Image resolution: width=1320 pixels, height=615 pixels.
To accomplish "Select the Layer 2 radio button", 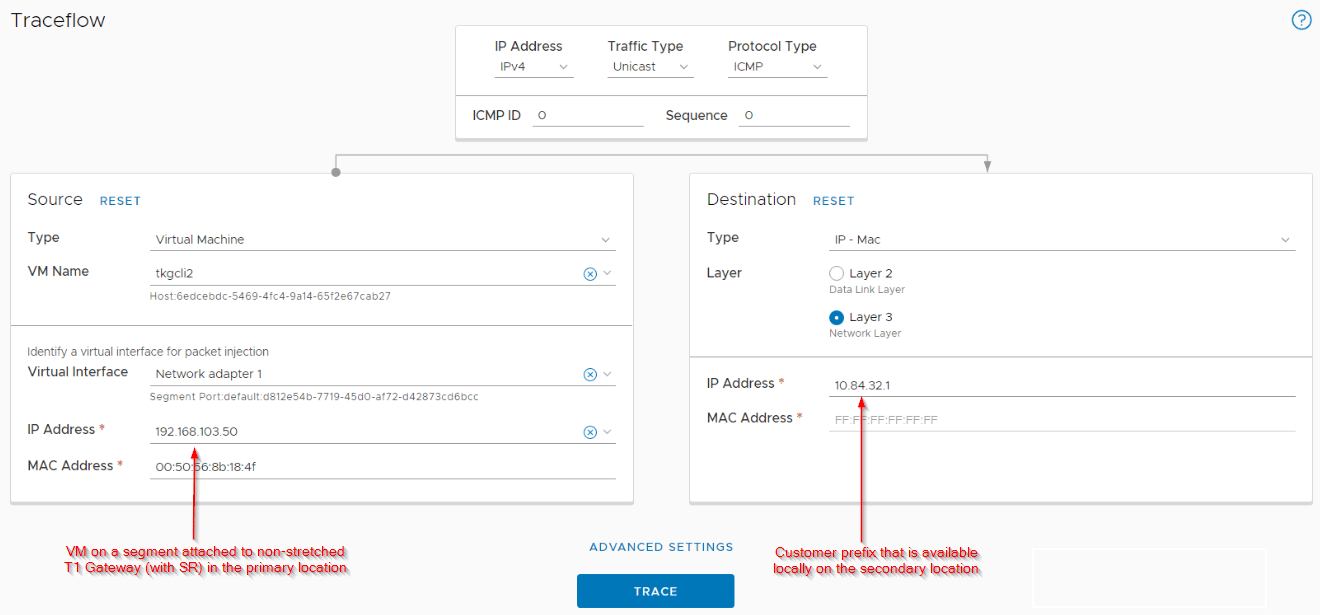I will point(837,273).
